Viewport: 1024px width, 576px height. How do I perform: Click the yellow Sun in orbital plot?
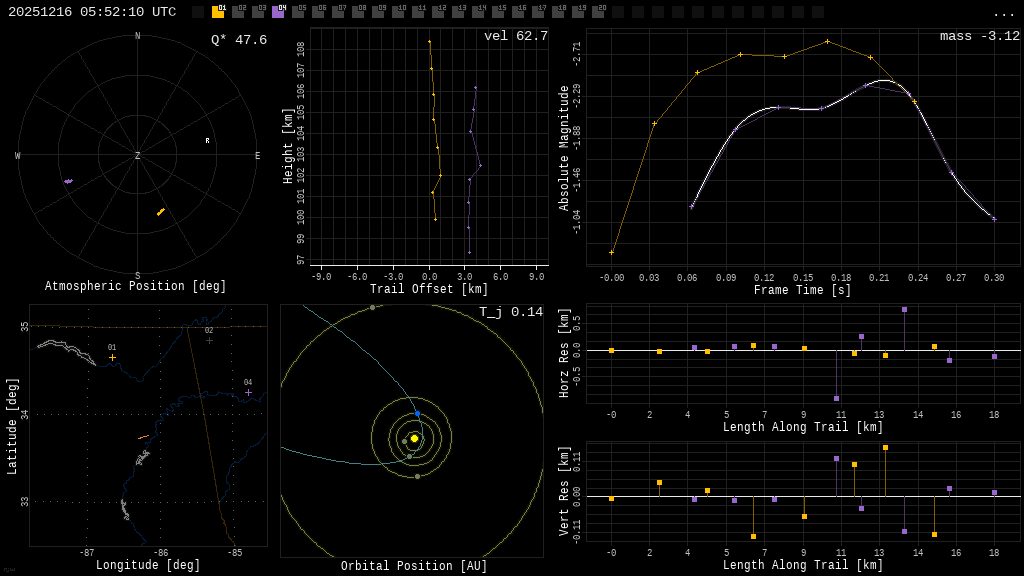(x=414, y=438)
